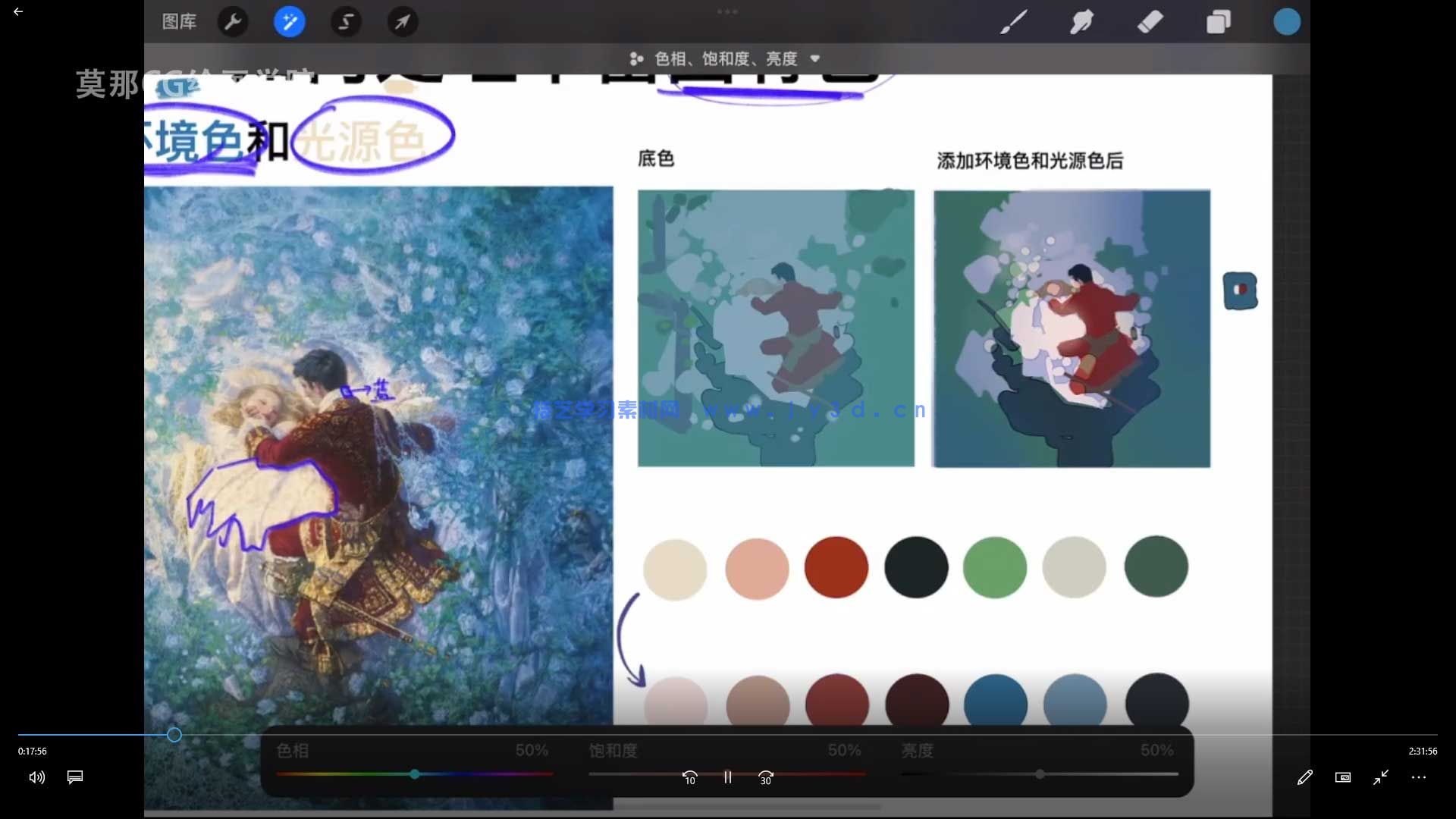Select the Smudge tool
Screen dimensions: 1456x819
pos(1081,22)
